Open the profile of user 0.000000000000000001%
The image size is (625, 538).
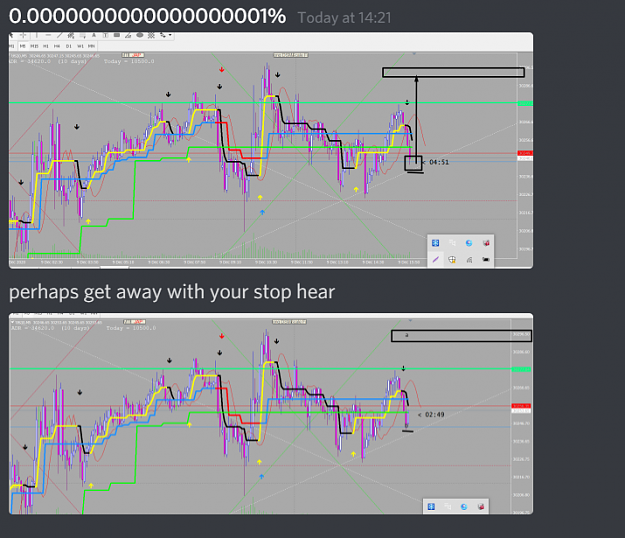point(147,16)
